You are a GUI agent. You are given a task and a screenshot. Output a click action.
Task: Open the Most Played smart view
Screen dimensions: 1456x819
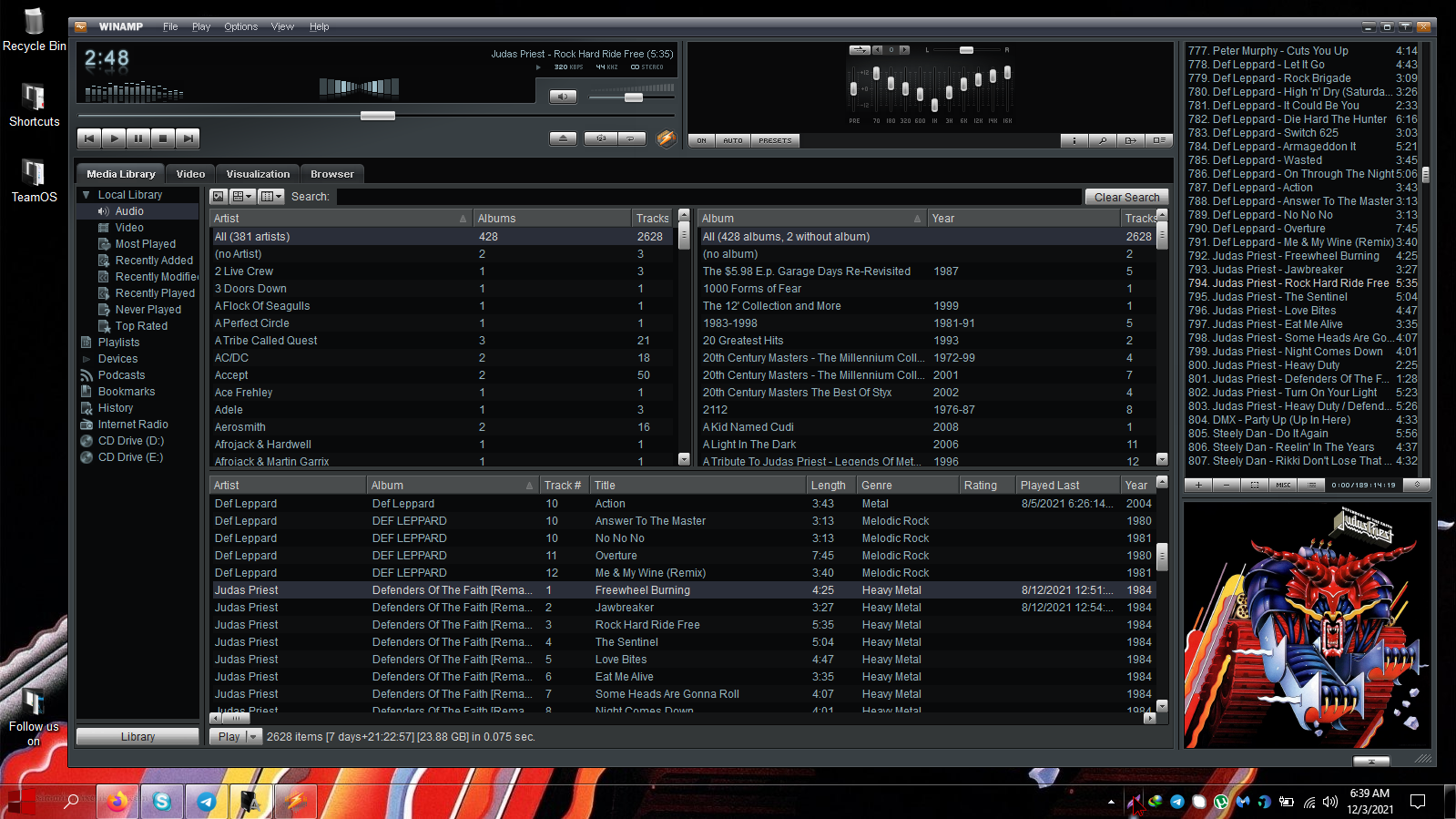[x=146, y=244]
